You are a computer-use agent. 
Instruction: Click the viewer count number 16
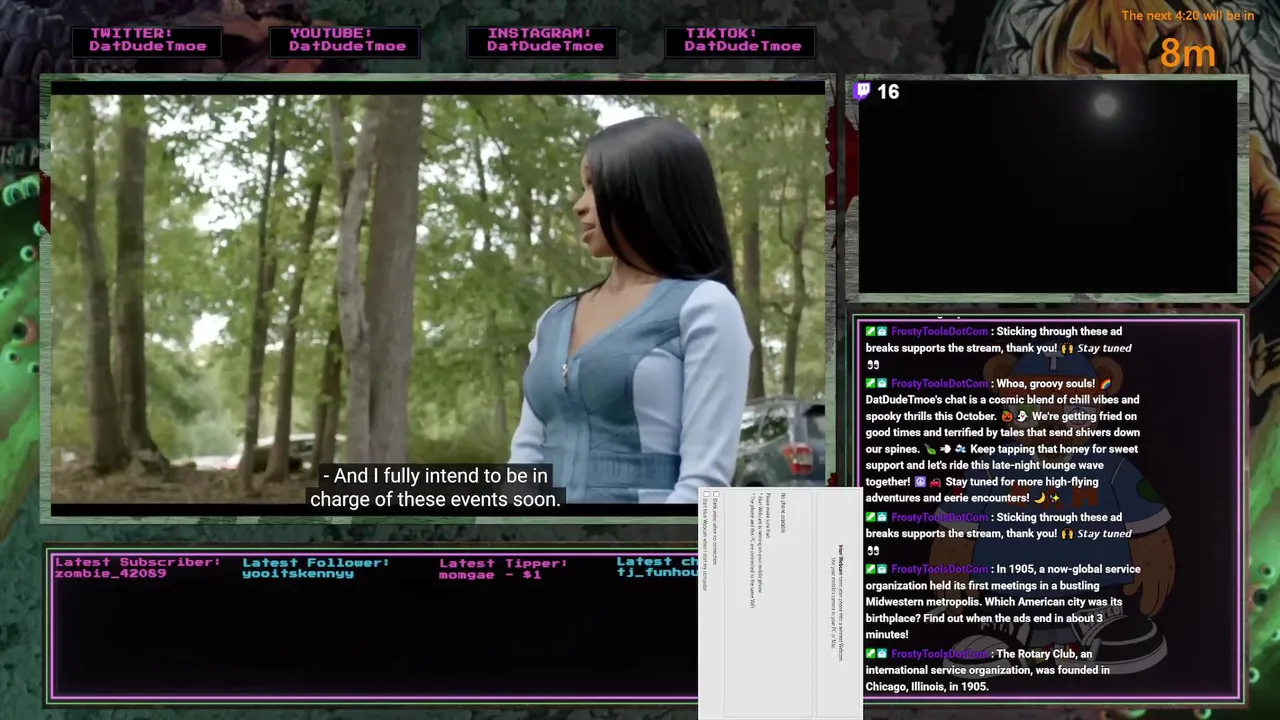(888, 92)
